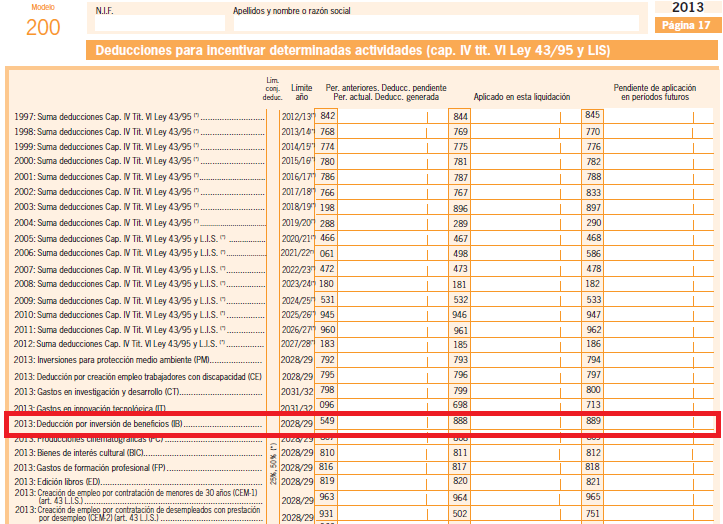Viewport: 723px width, 524px height.
Task: Click the Apellidos y nombre o razón social field
Action: point(436,23)
